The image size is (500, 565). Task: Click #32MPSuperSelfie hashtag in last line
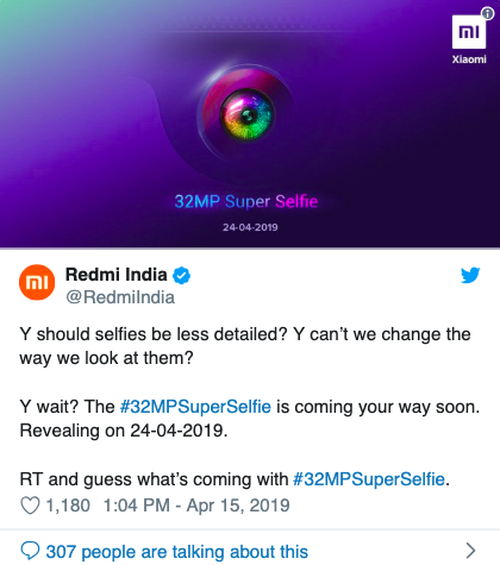pos(369,479)
